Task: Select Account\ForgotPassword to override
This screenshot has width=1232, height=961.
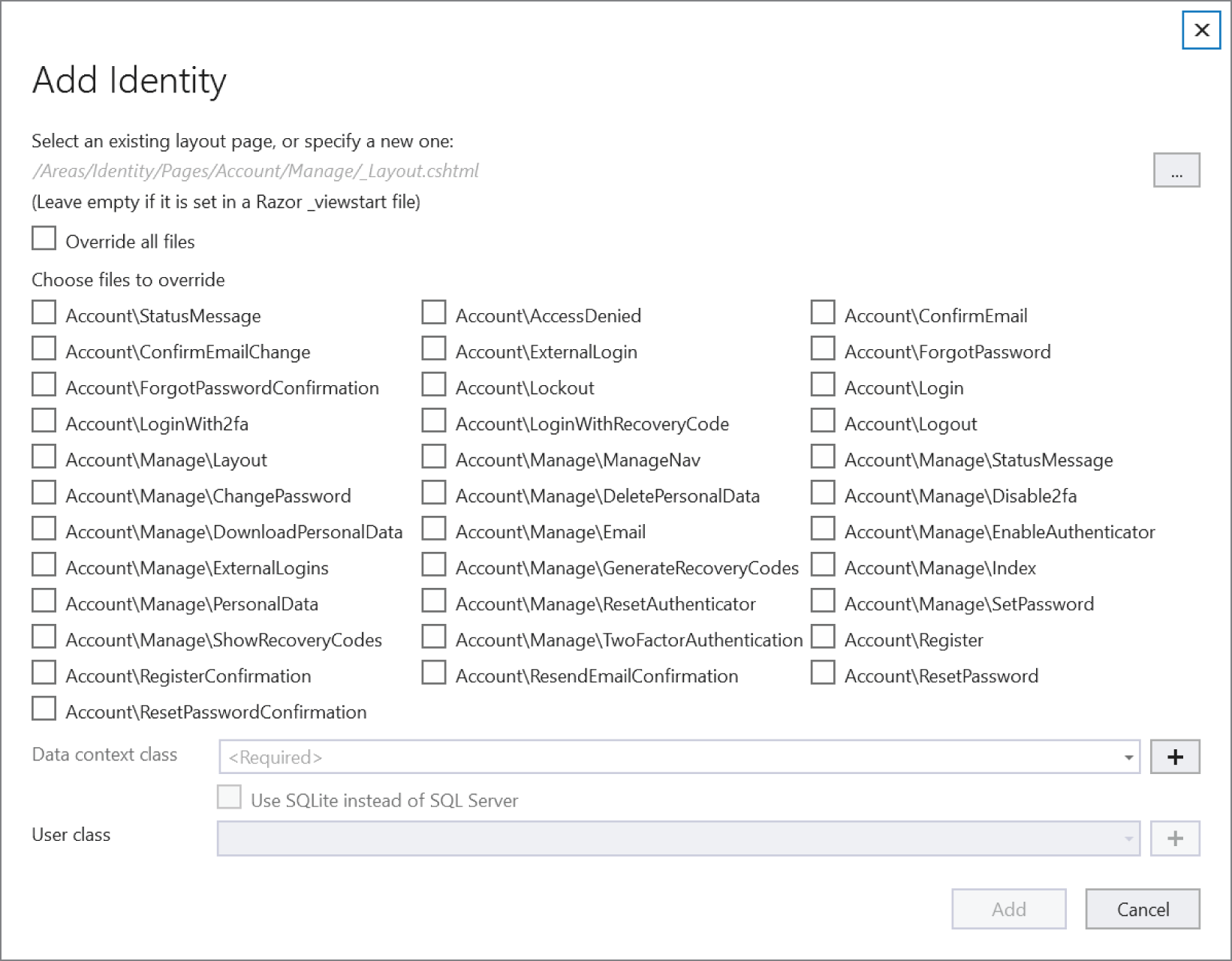Action: [x=823, y=348]
